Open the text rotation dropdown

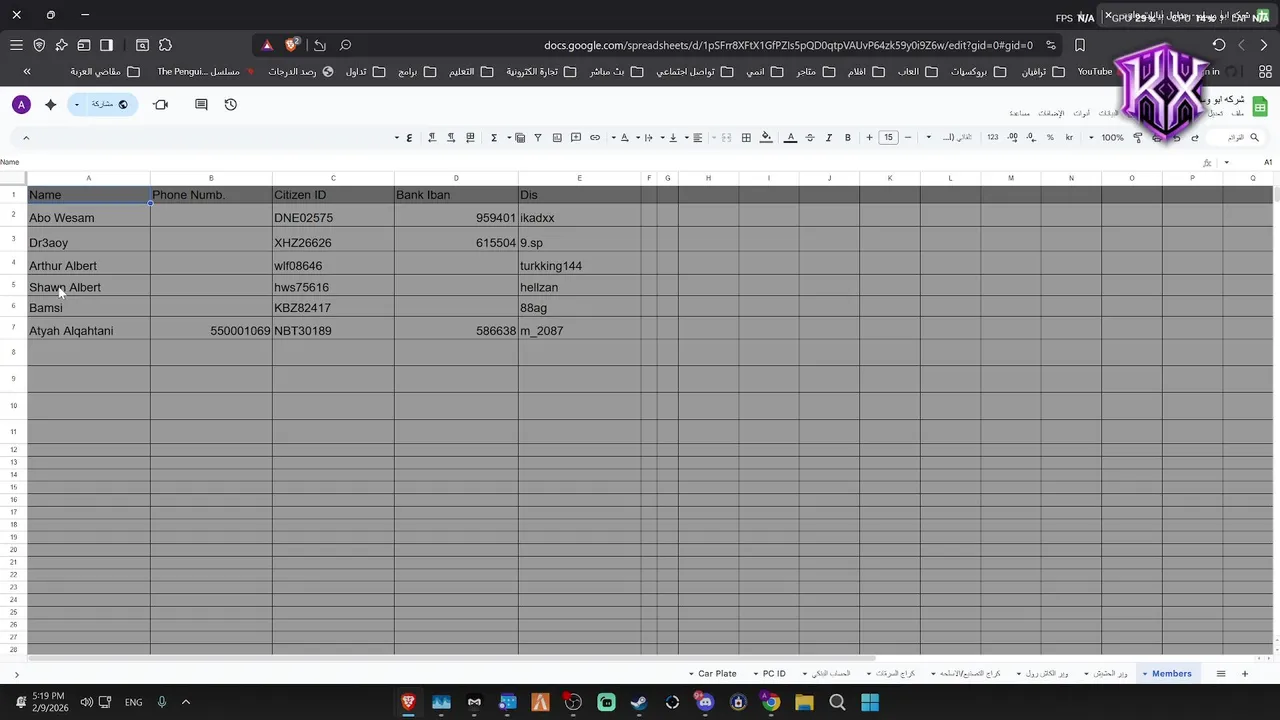[620, 137]
